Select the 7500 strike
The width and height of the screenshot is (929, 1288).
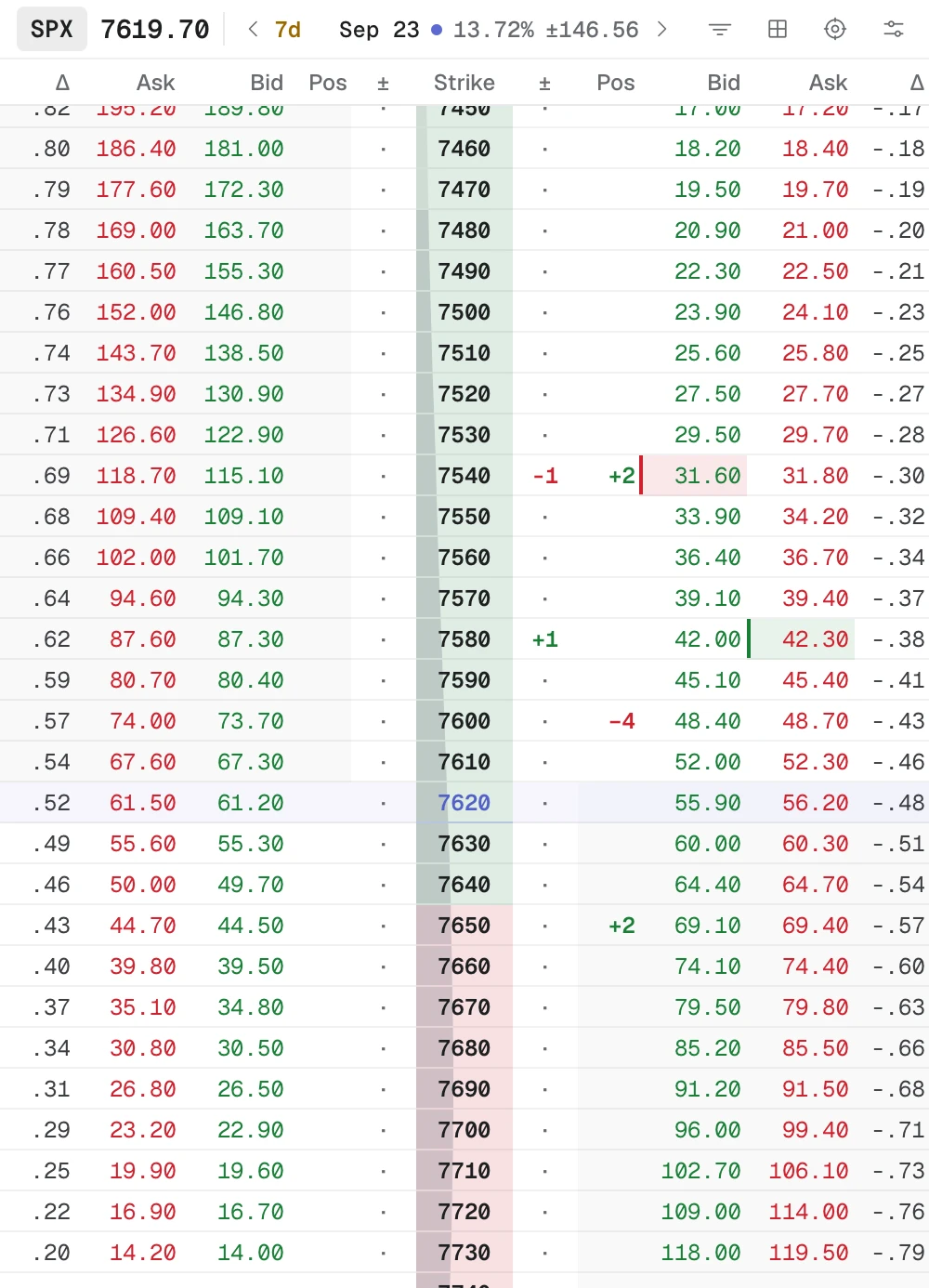tap(464, 312)
